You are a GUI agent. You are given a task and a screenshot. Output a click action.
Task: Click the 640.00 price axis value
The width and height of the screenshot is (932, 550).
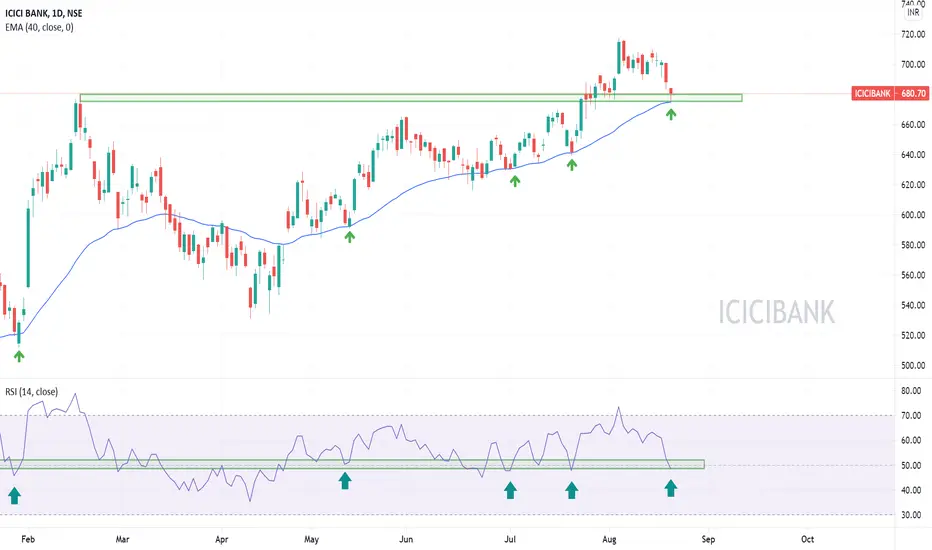tap(913, 155)
